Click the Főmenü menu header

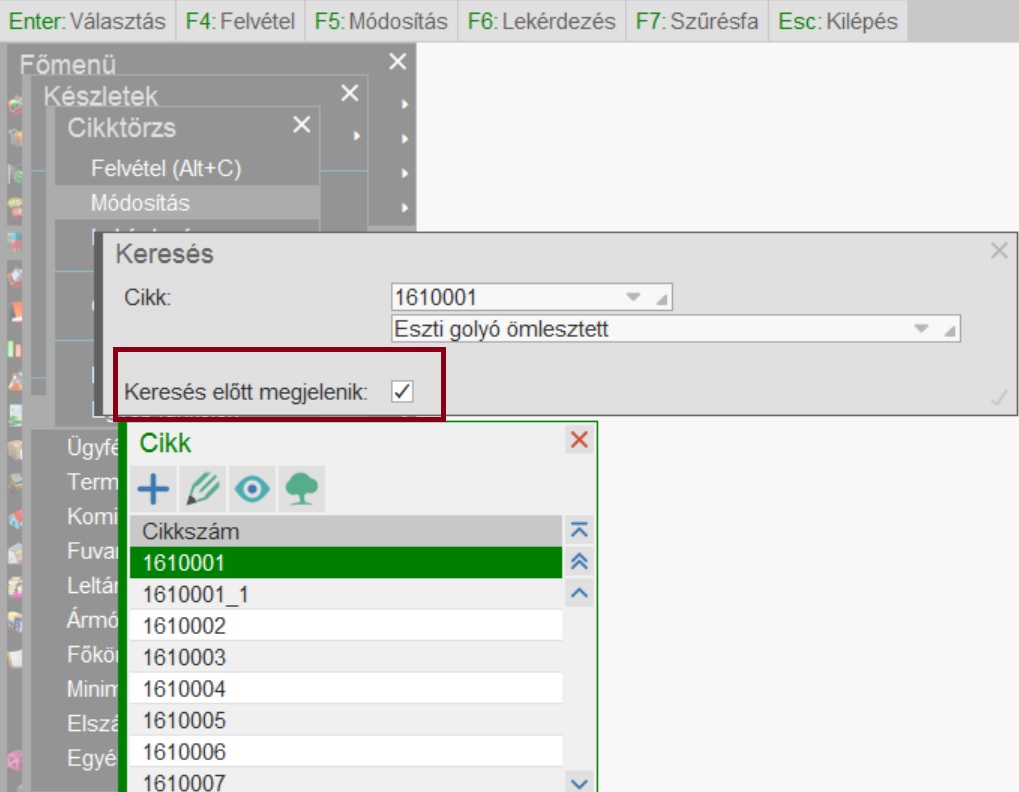point(68,64)
